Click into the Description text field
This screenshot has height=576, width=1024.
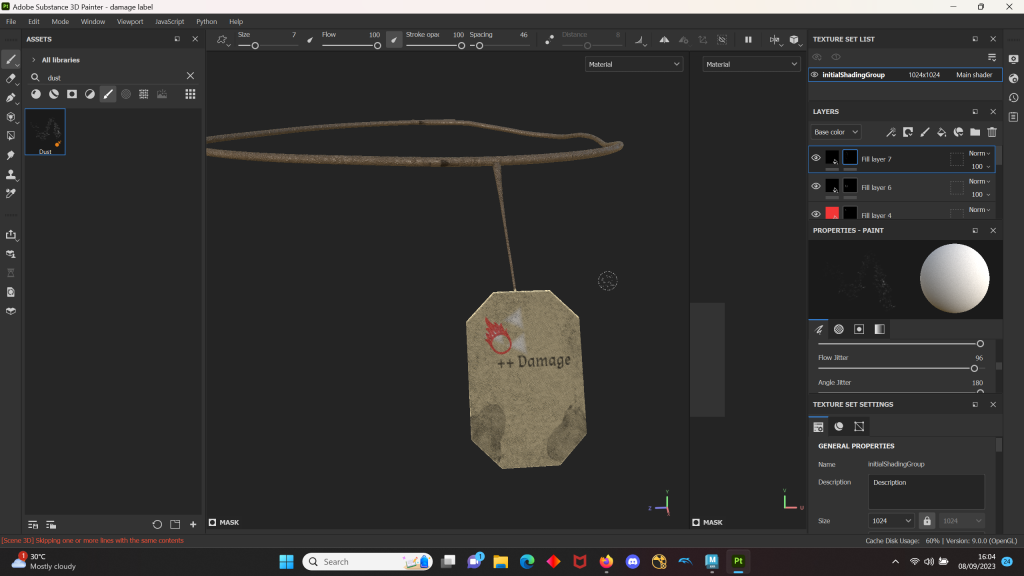926,492
